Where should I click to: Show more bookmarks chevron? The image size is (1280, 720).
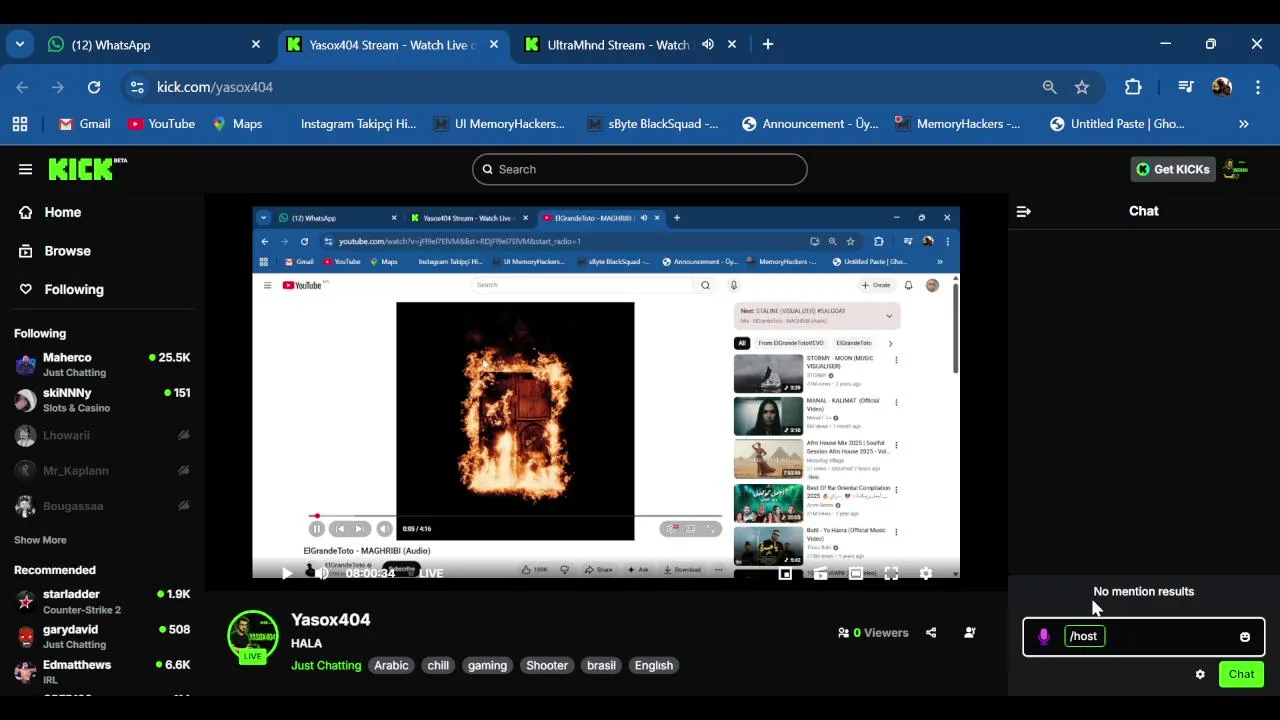click(x=1244, y=124)
